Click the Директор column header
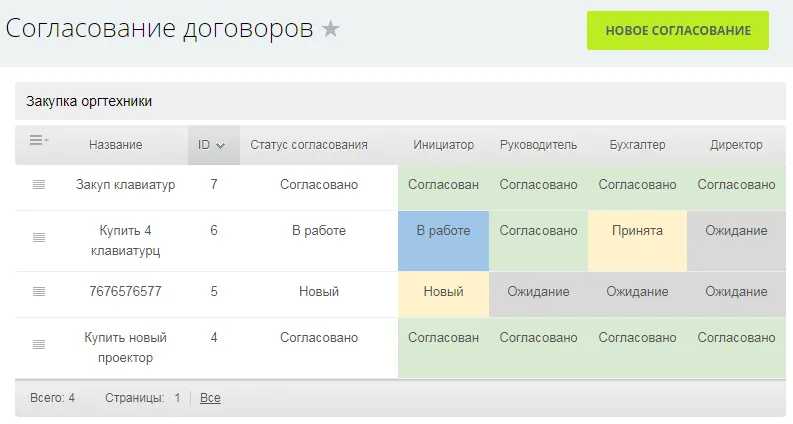Image resolution: width=793 pixels, height=424 pixels. (736, 145)
